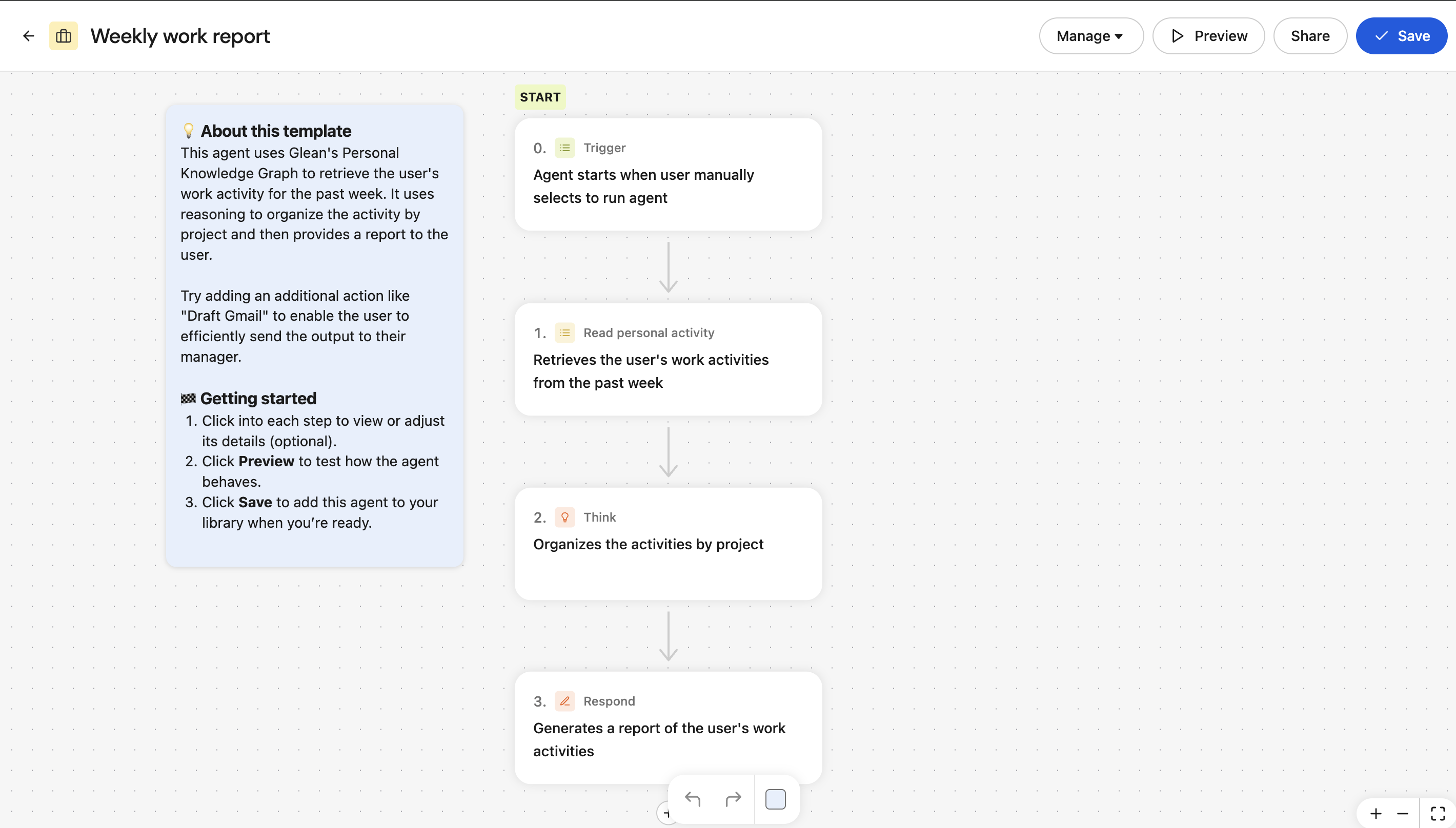The image size is (1456, 828).
Task: Click the Preview button
Action: point(1208,36)
